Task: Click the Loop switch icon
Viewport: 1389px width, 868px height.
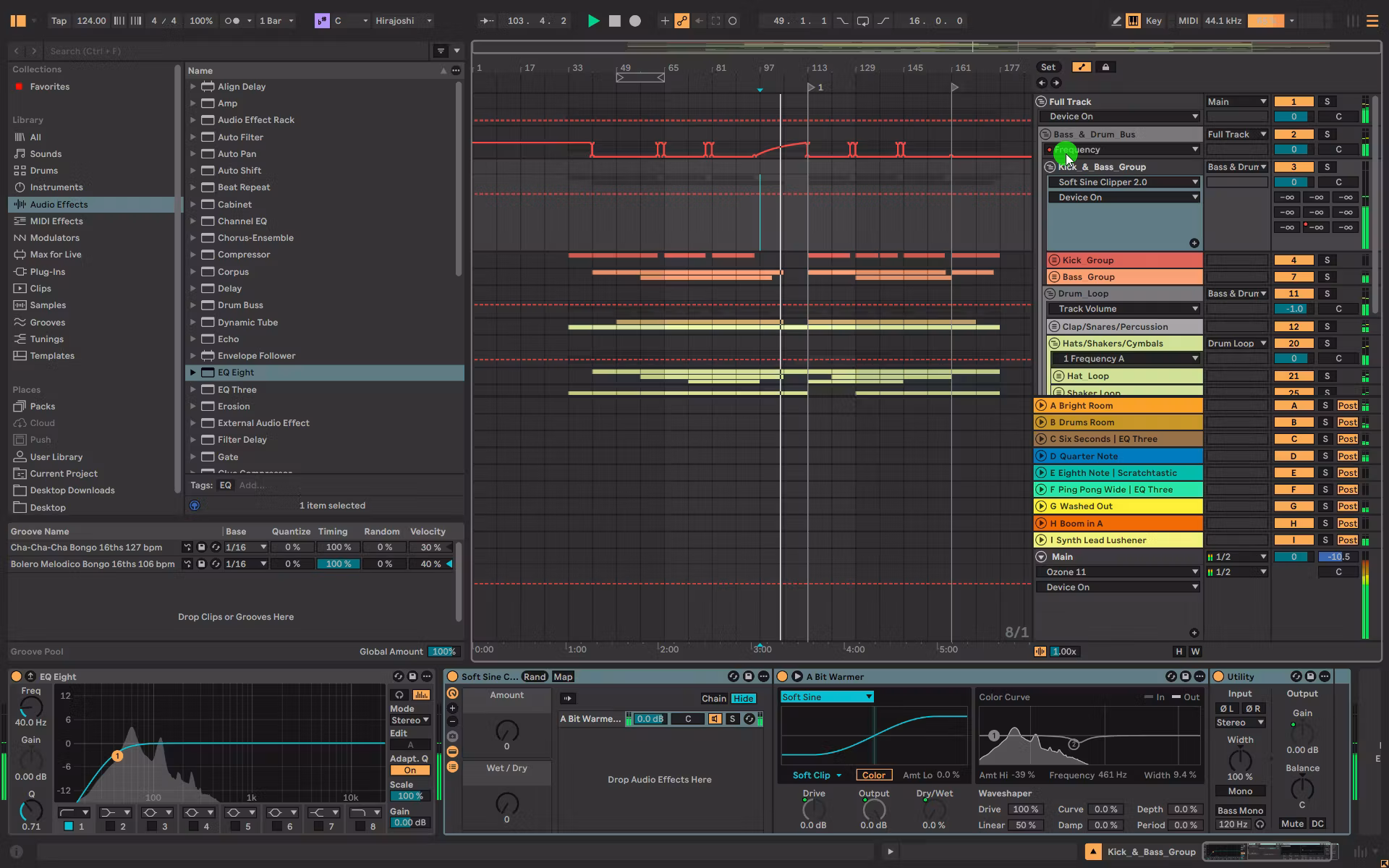Action: click(x=863, y=21)
